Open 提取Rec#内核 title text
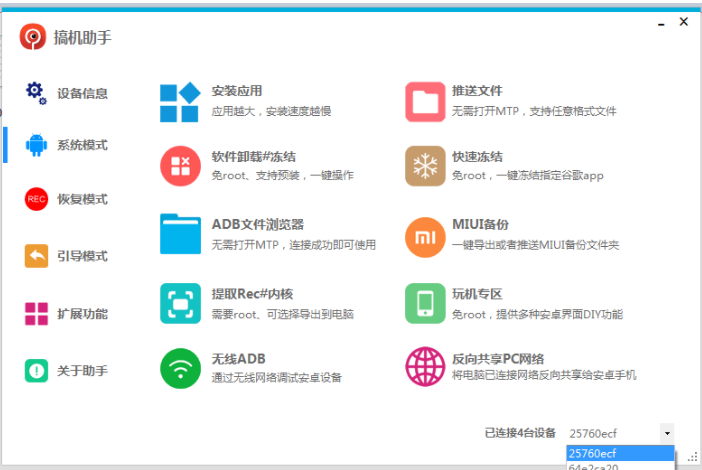 pos(253,294)
